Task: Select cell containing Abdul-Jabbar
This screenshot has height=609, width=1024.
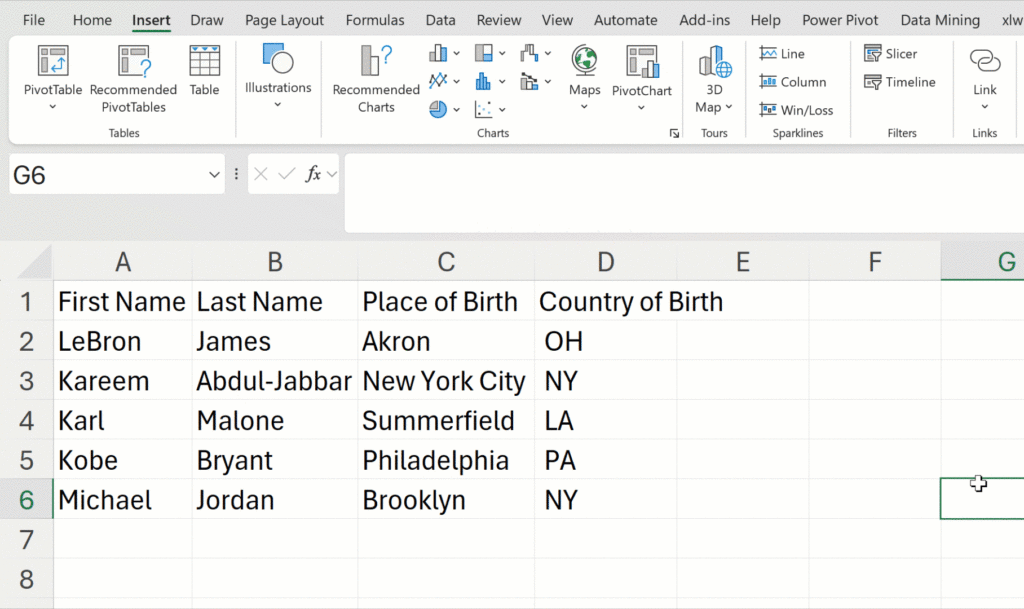Action: click(274, 381)
